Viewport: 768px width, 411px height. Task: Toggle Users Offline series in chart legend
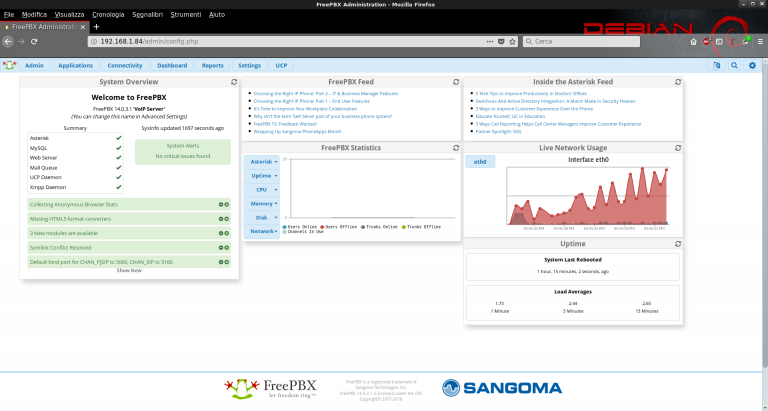338,227
